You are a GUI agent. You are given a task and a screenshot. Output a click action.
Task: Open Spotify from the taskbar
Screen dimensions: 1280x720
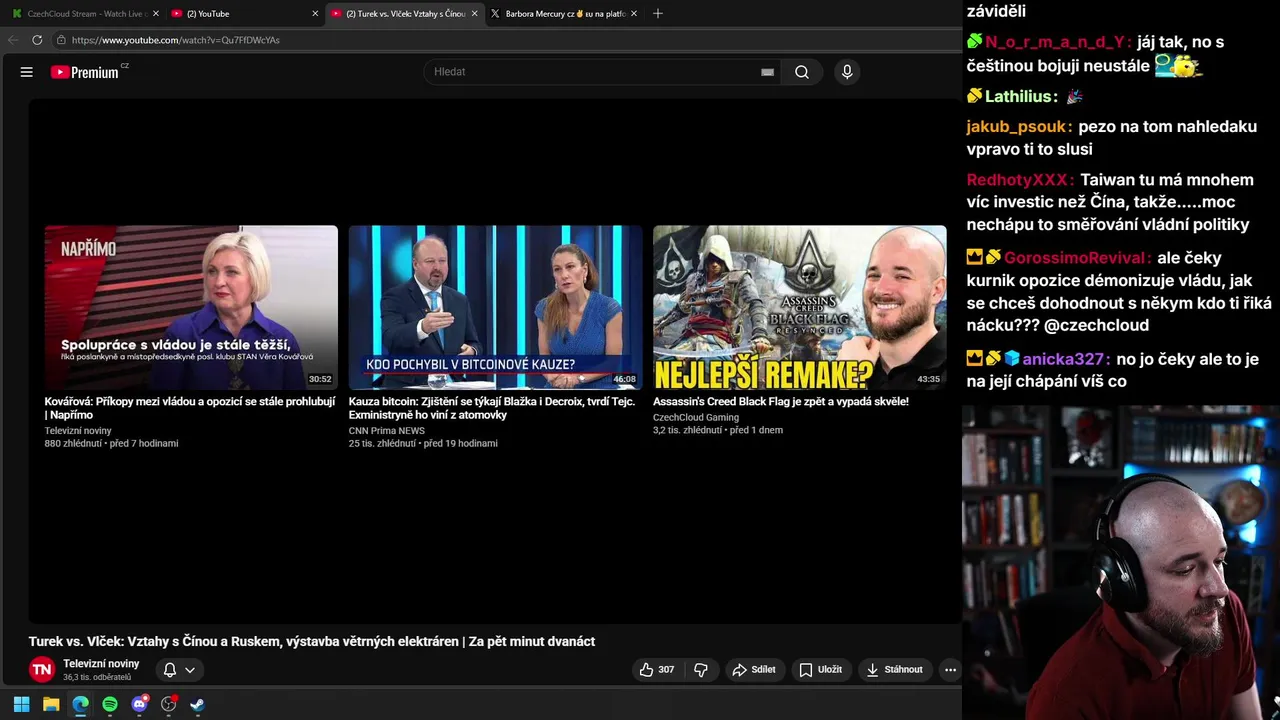(x=110, y=704)
